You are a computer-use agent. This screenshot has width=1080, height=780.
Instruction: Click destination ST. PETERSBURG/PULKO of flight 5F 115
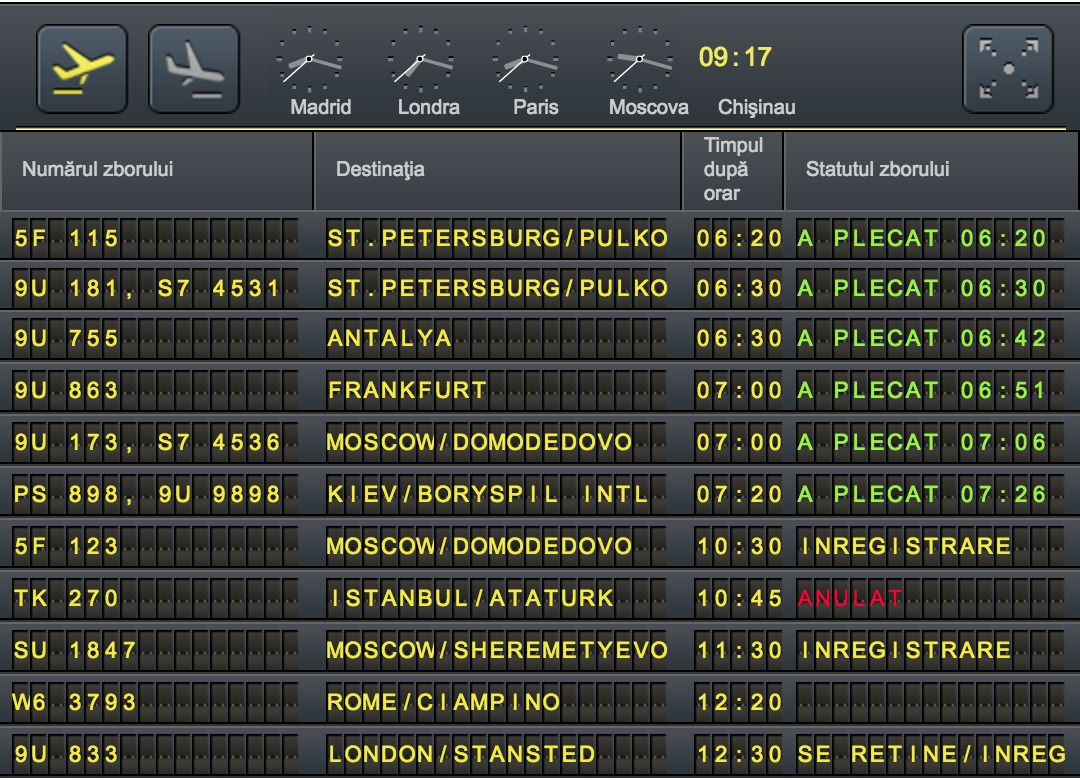click(x=497, y=238)
